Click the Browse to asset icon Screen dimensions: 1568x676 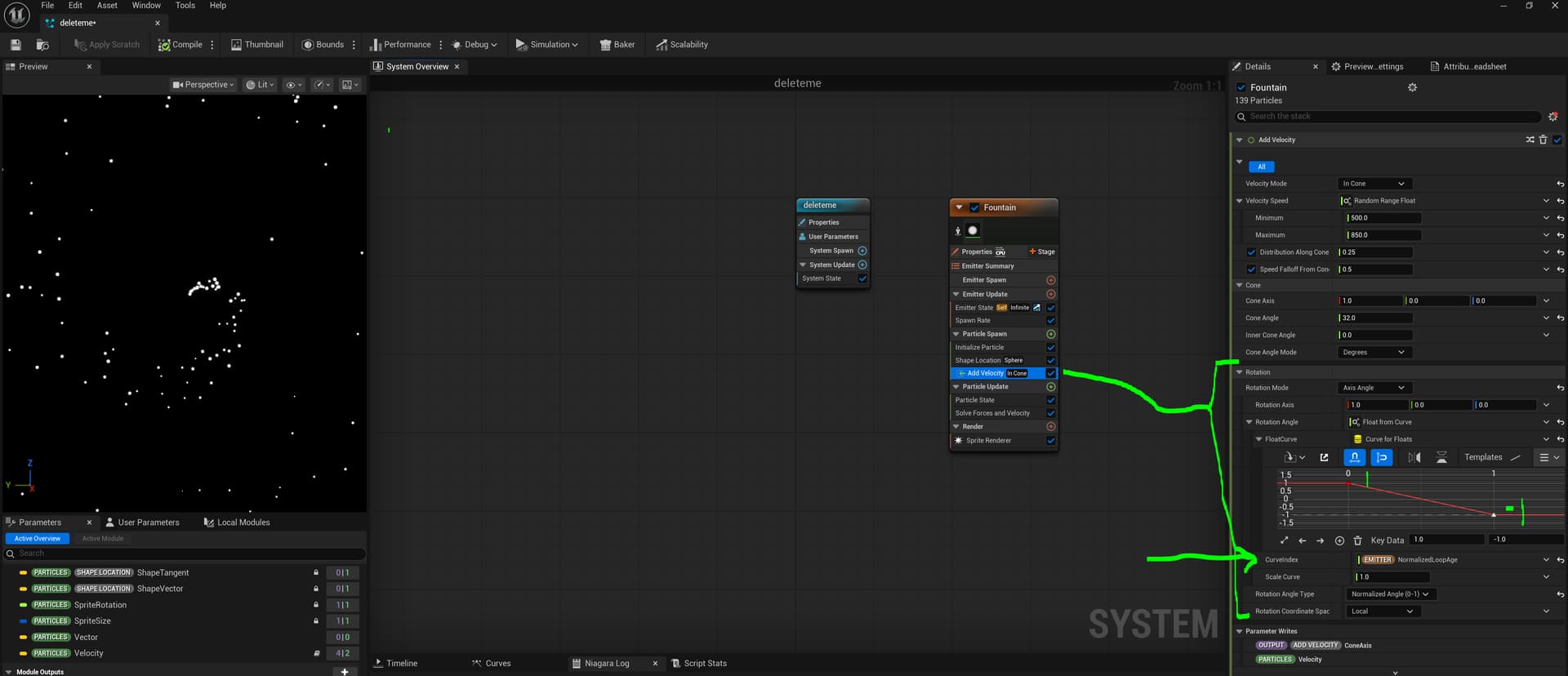pyautogui.click(x=42, y=45)
